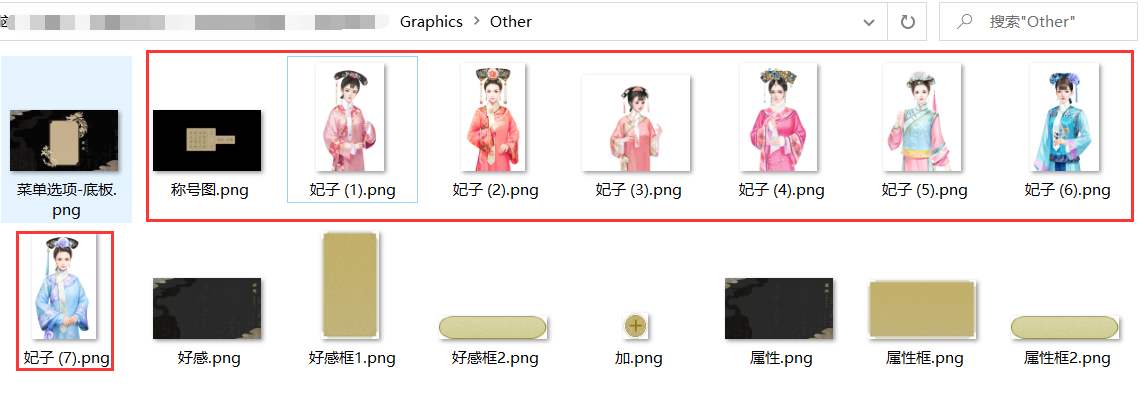
Task: Select 妃子 (2).png thumbnail
Action: coord(492,117)
